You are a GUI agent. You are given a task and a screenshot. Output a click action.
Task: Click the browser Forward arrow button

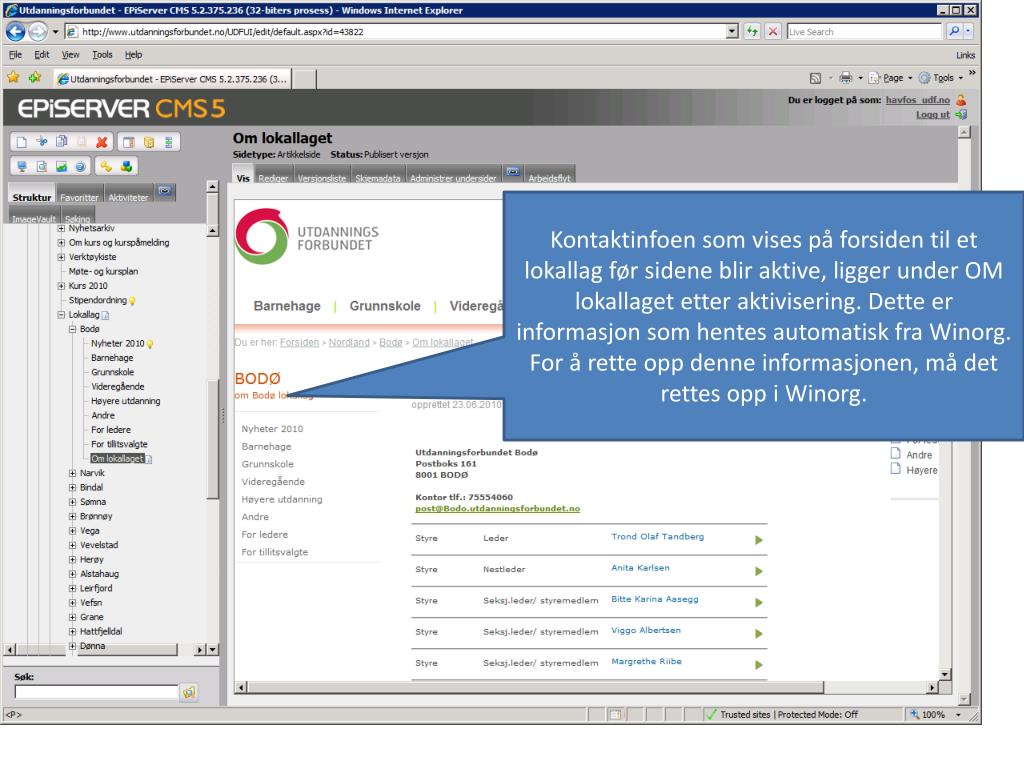click(x=38, y=31)
